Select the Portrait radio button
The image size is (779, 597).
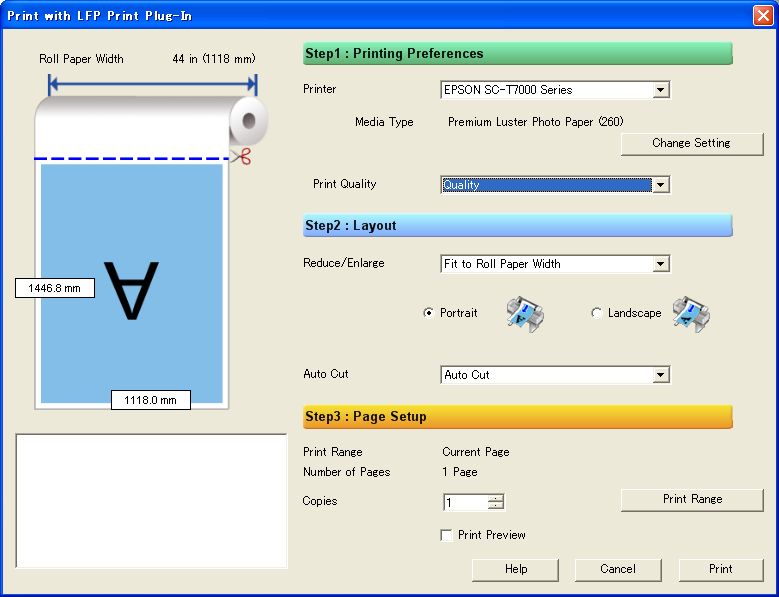[428, 313]
